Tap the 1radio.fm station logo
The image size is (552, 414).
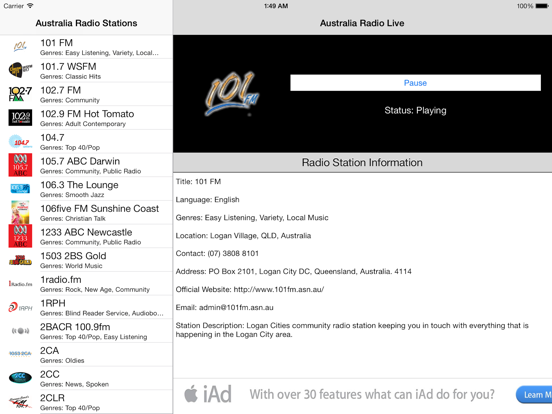(x=20, y=284)
